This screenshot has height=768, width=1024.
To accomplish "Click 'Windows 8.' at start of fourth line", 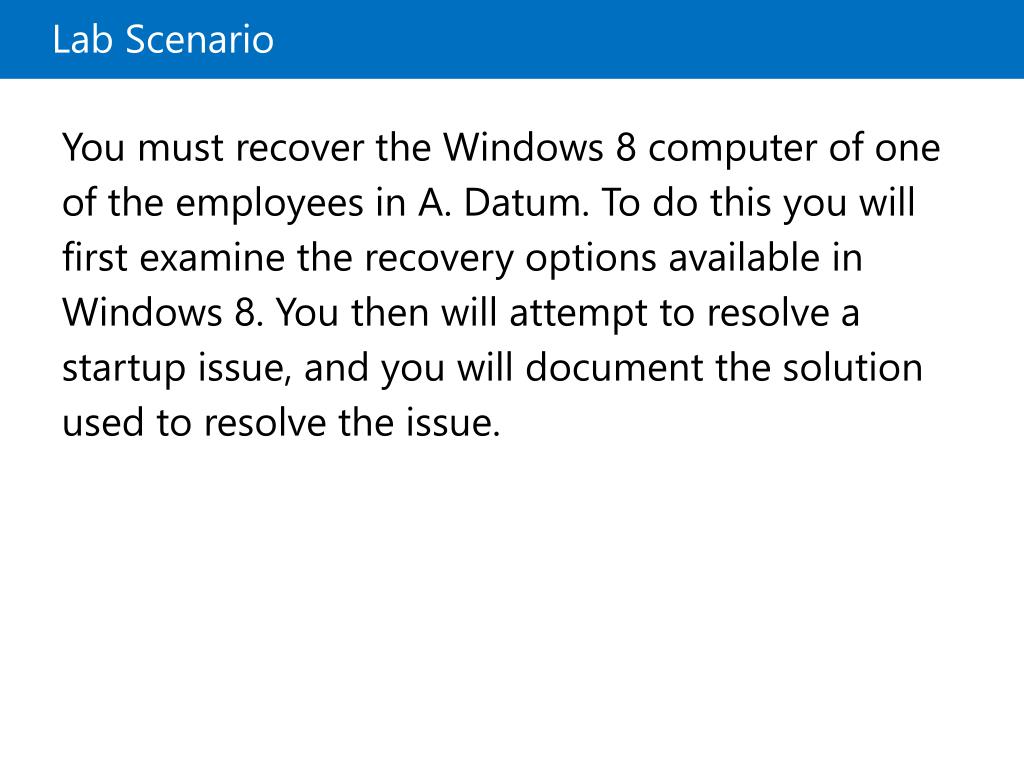I will [x=163, y=312].
